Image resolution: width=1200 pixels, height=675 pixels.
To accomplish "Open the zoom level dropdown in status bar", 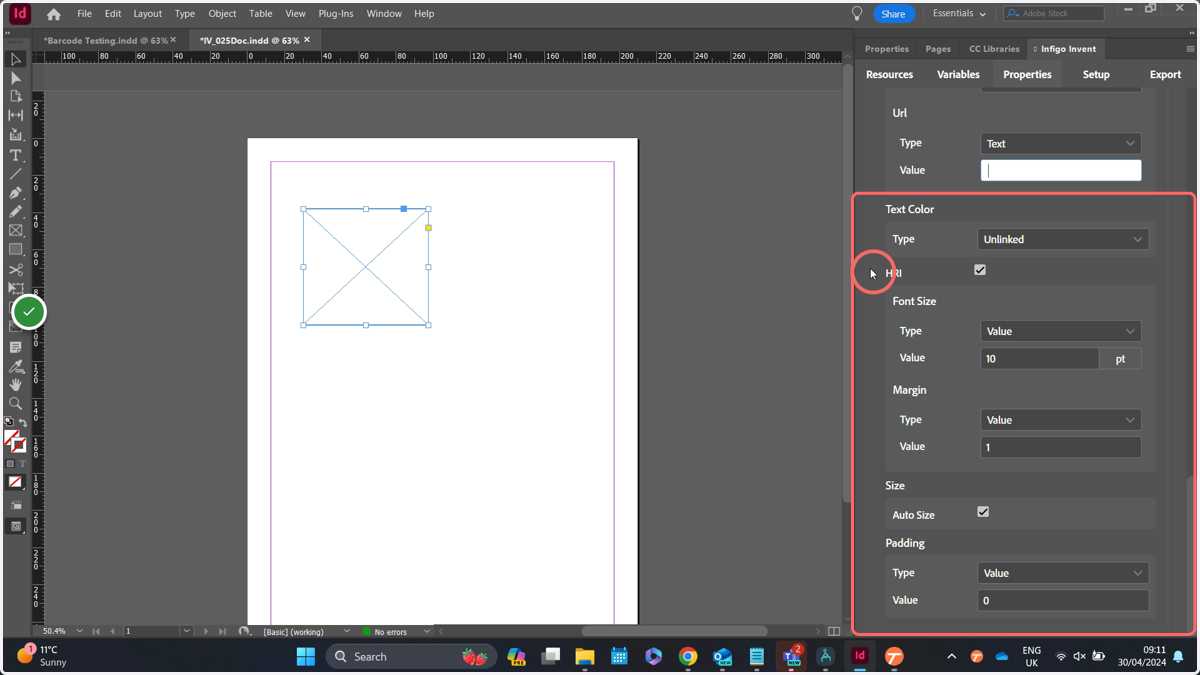I will (80, 631).
